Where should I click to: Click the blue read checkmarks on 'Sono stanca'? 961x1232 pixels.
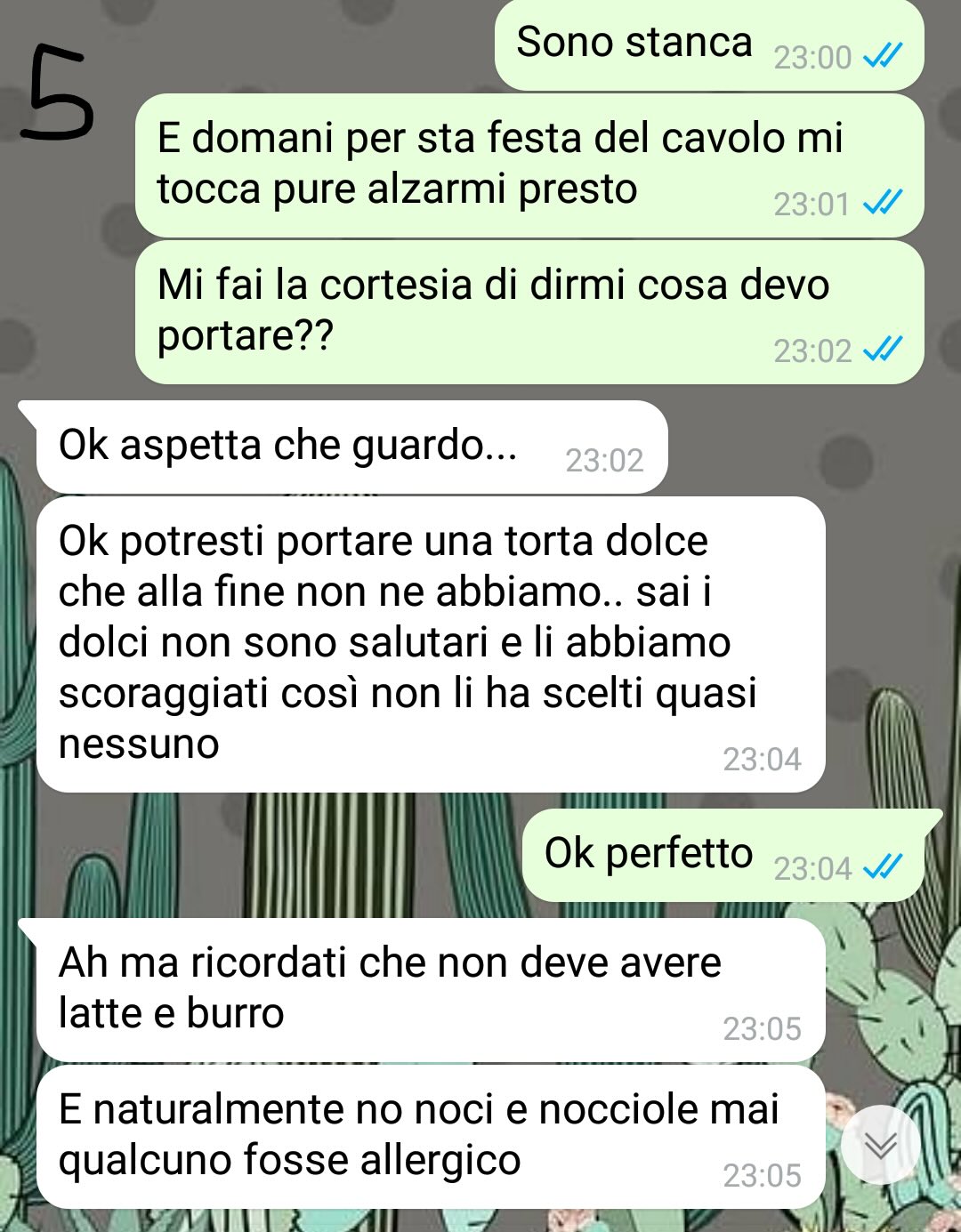coord(883,56)
